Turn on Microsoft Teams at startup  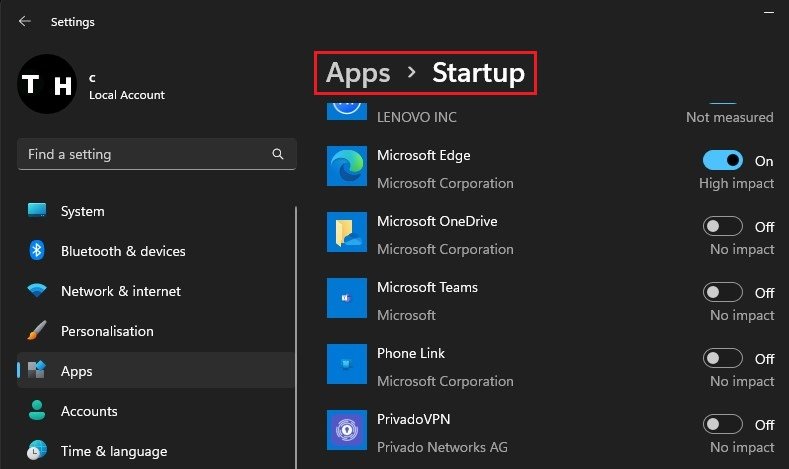tap(723, 293)
